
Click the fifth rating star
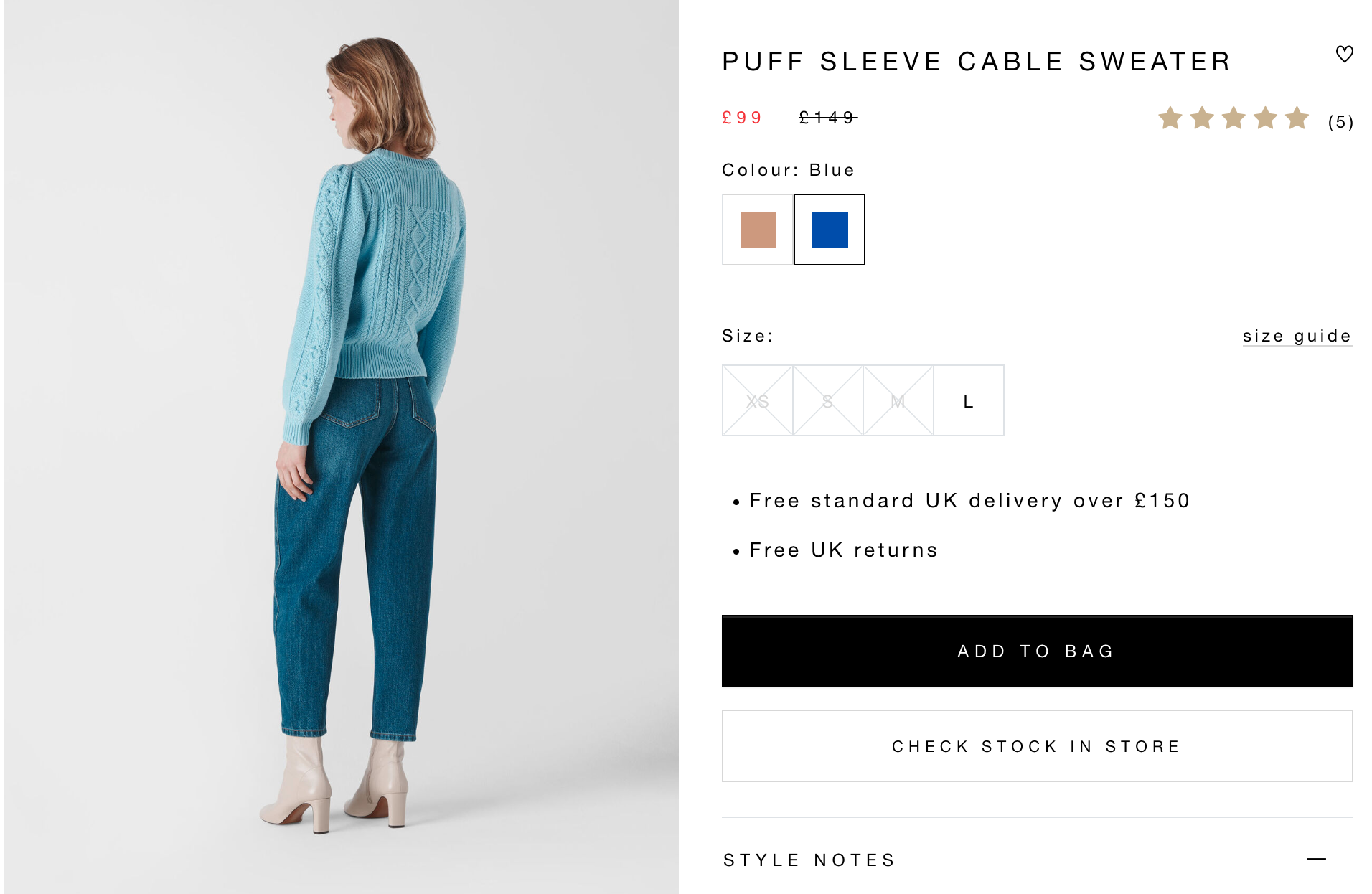coord(1297,118)
